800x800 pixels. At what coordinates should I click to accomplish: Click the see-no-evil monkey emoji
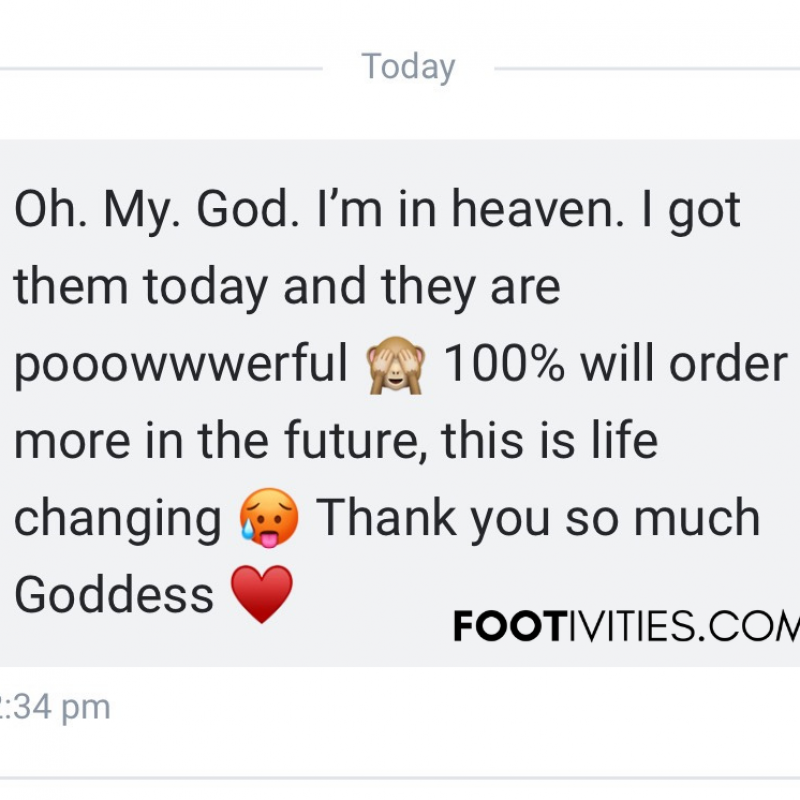click(396, 365)
